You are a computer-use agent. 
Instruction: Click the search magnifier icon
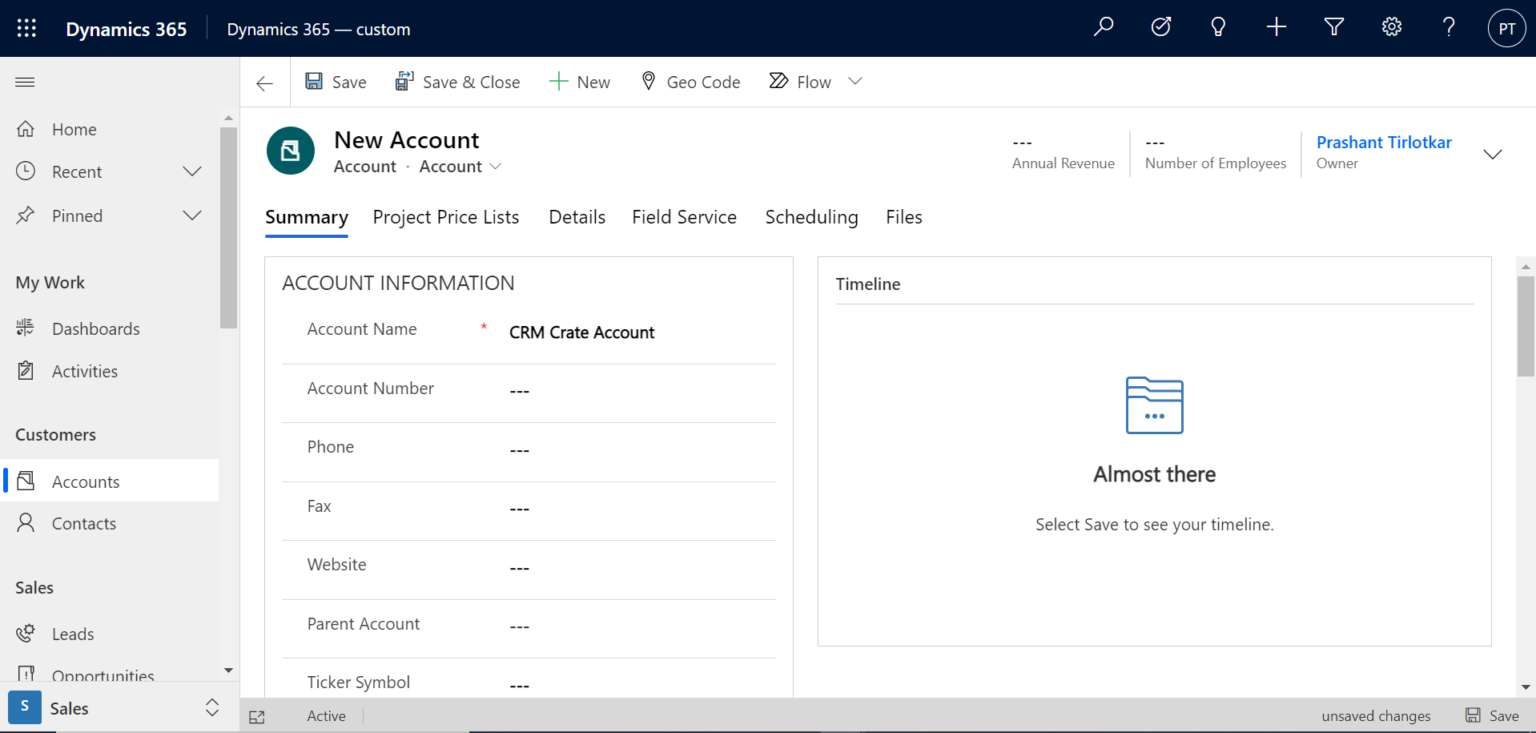tap(1103, 27)
